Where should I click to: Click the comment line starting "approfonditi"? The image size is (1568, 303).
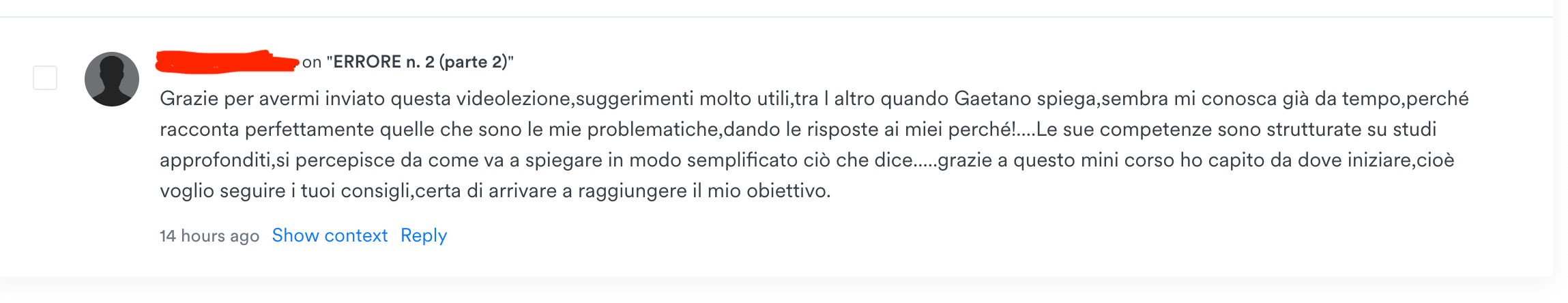[807, 160]
